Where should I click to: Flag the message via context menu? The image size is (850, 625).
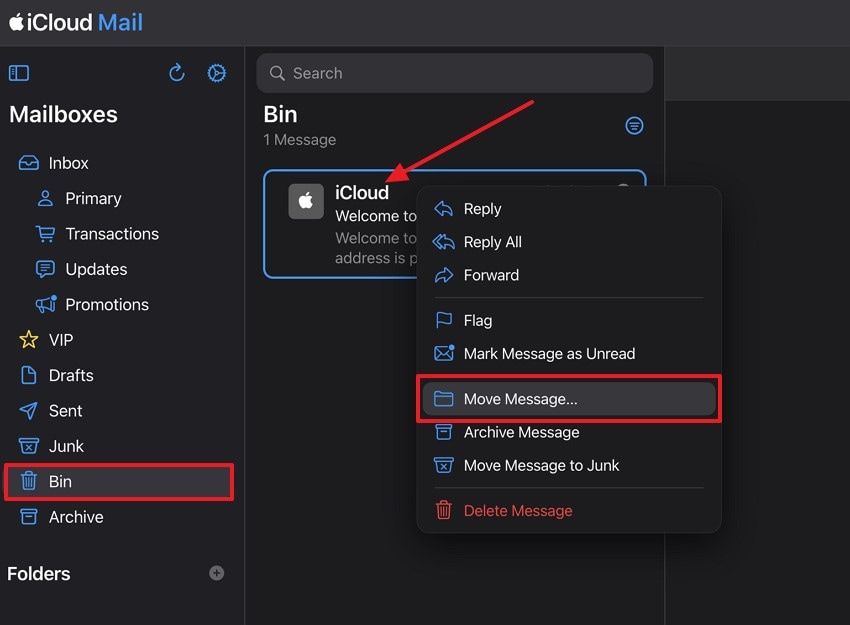point(569,320)
